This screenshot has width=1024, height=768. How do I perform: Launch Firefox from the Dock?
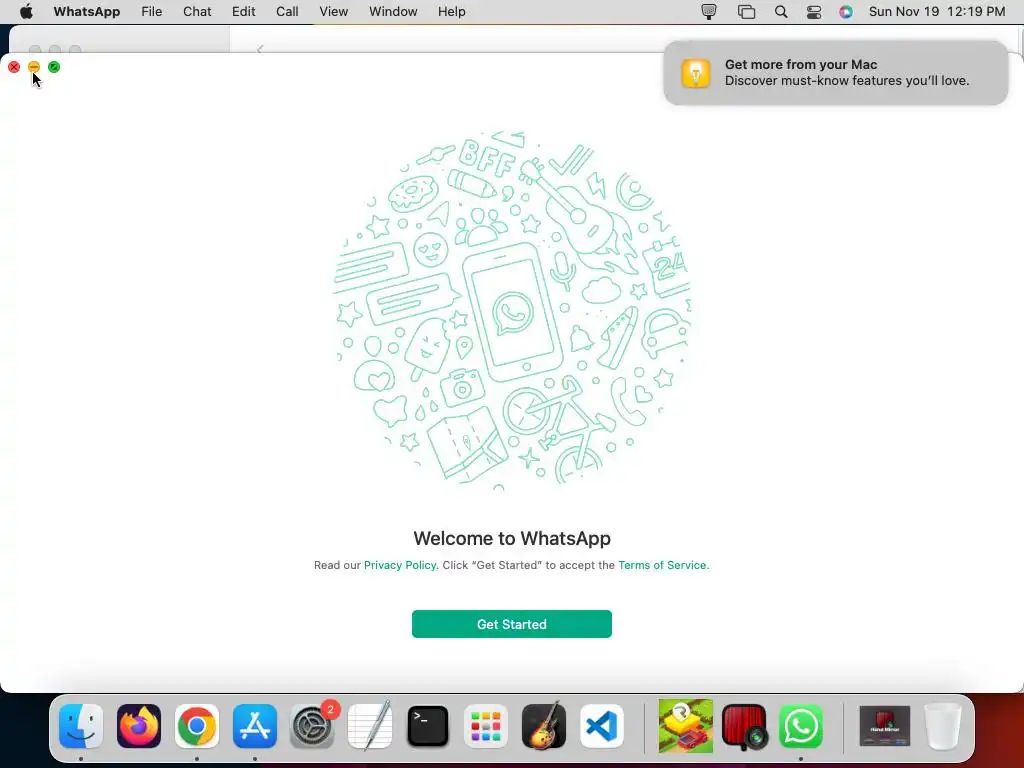(138, 726)
